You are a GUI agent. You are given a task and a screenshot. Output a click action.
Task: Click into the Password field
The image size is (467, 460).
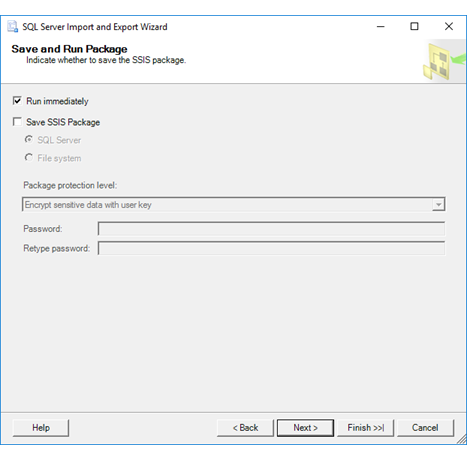click(271, 229)
